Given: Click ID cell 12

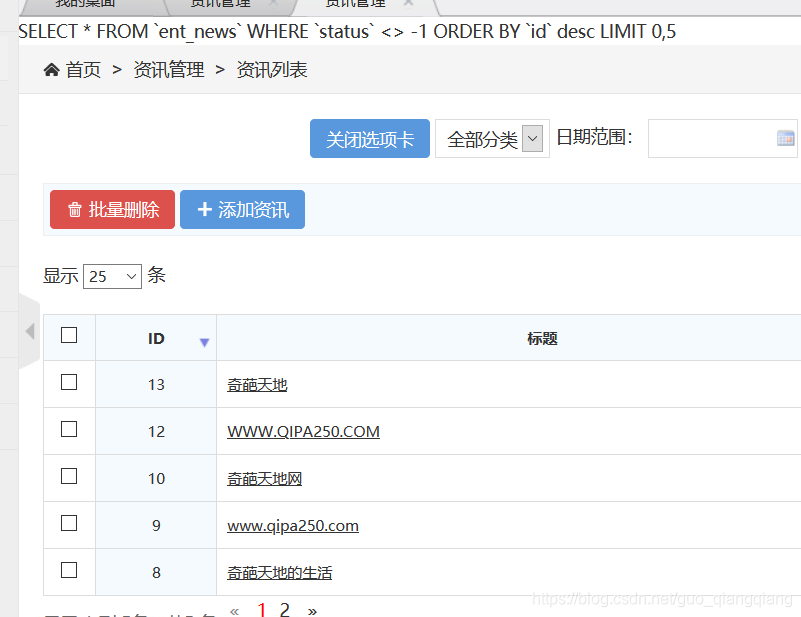Looking at the screenshot, I should click(156, 431).
